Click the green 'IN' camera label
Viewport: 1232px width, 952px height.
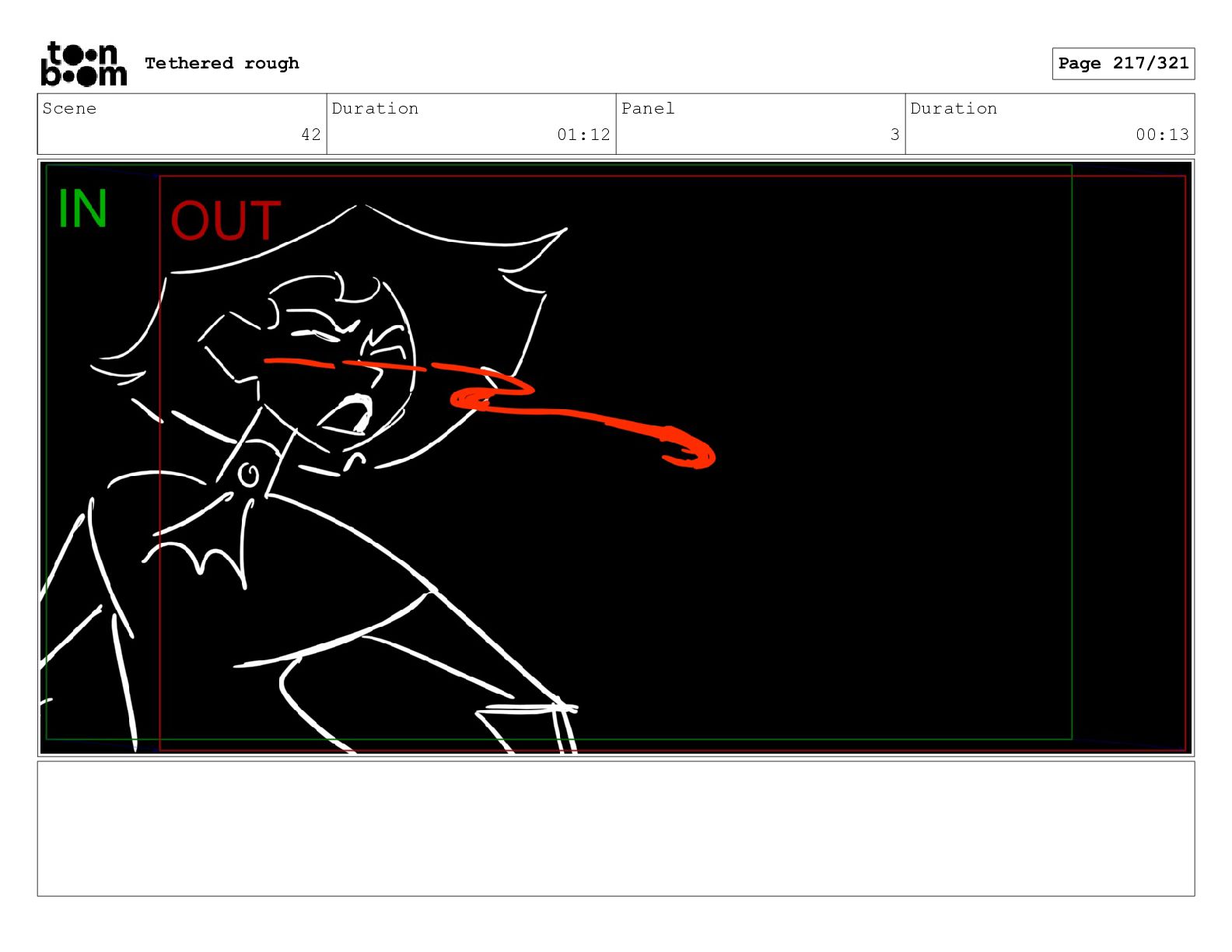(x=82, y=208)
